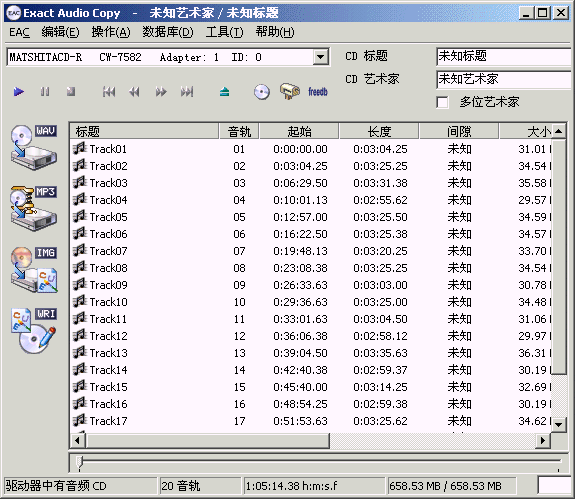This screenshot has height=499, width=575.
Task: Click the track list scroll down arrow
Action: point(558,425)
